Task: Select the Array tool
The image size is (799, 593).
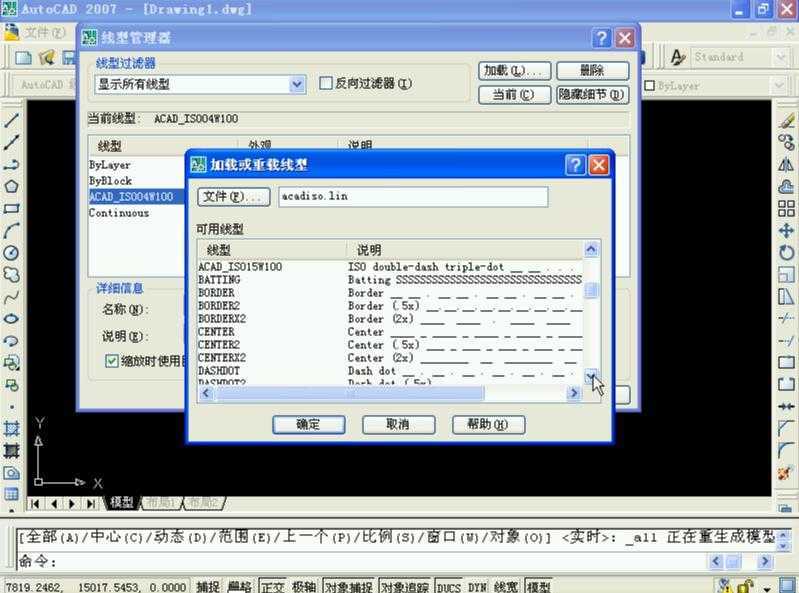Action: point(786,208)
